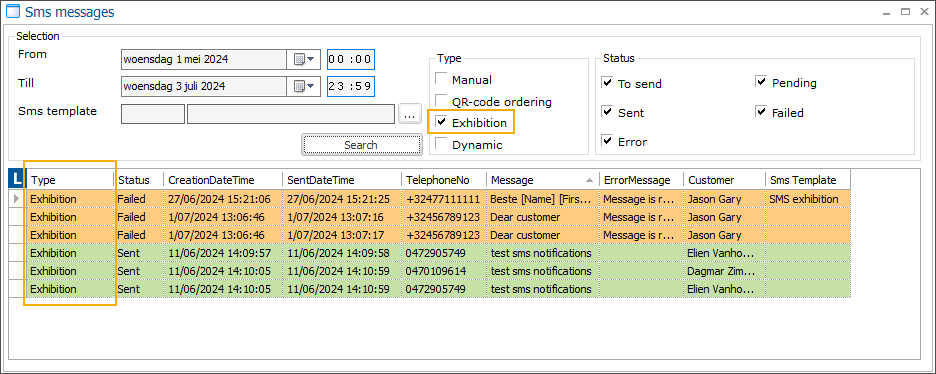Click the sort arrow in the Message column header
Screen dimensions: 936x374
pyautogui.click(x=589, y=180)
